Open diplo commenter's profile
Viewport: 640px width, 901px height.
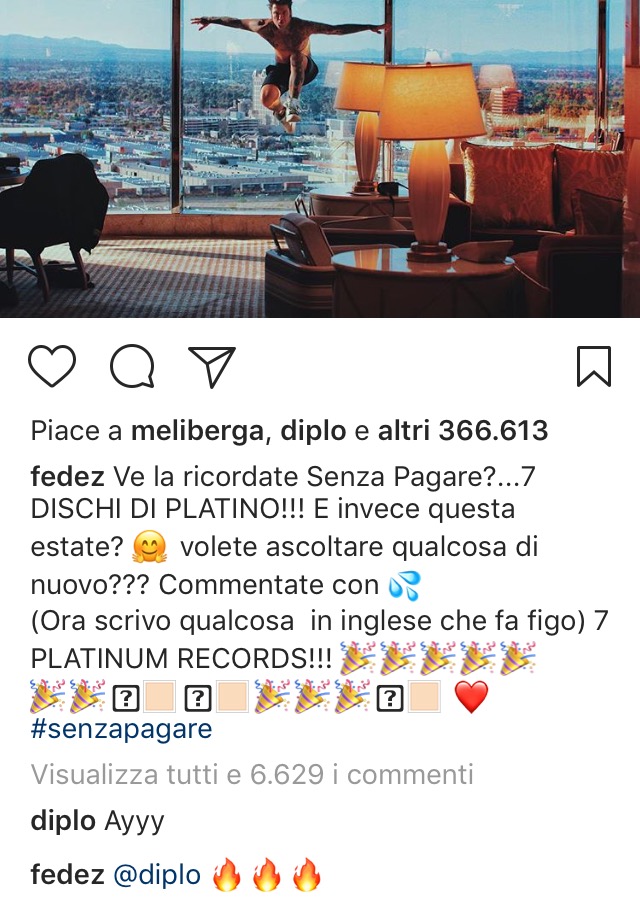63,820
